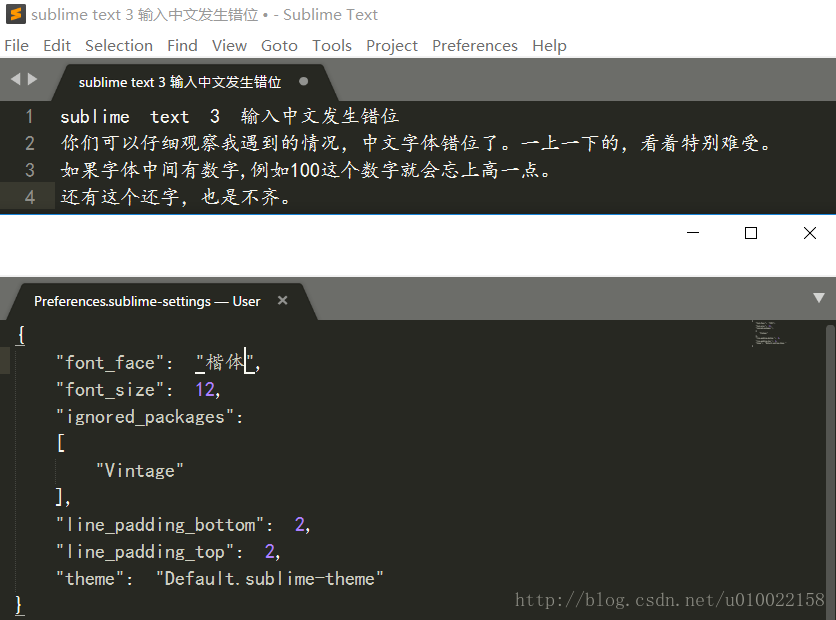Open the Project menu
Screen dimensions: 836x620
coord(392,46)
